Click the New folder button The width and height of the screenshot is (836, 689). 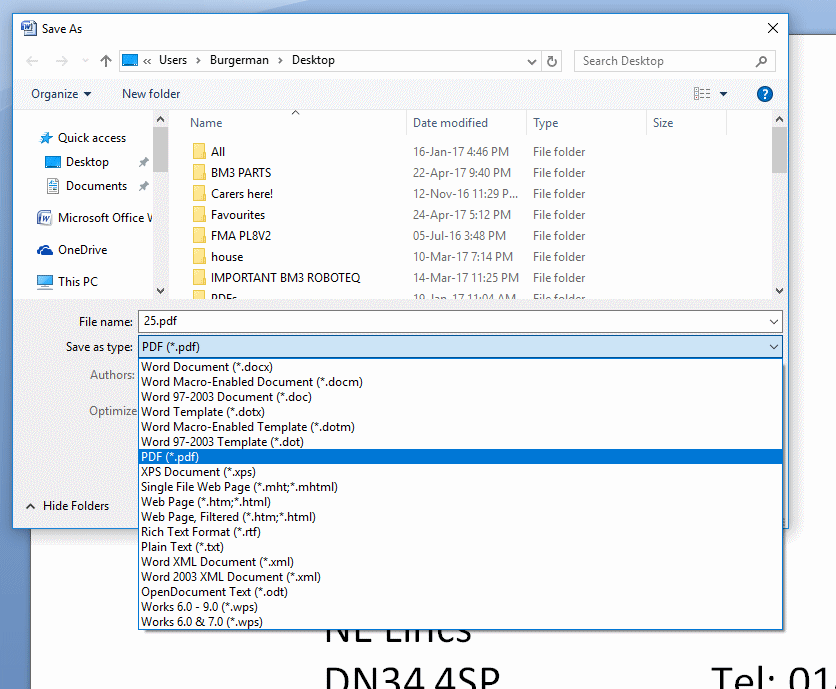151,94
